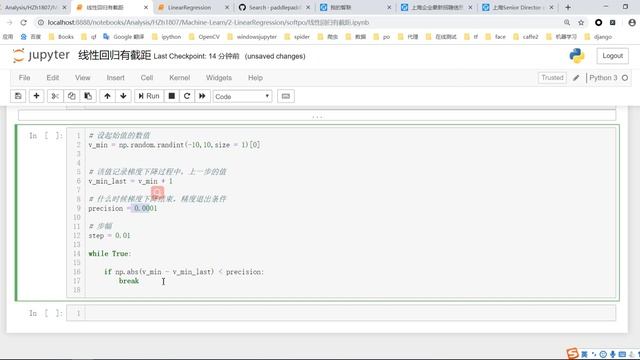Click the precision = 0.0001 line
Viewport: 640px width, 360px height.
click(122, 208)
